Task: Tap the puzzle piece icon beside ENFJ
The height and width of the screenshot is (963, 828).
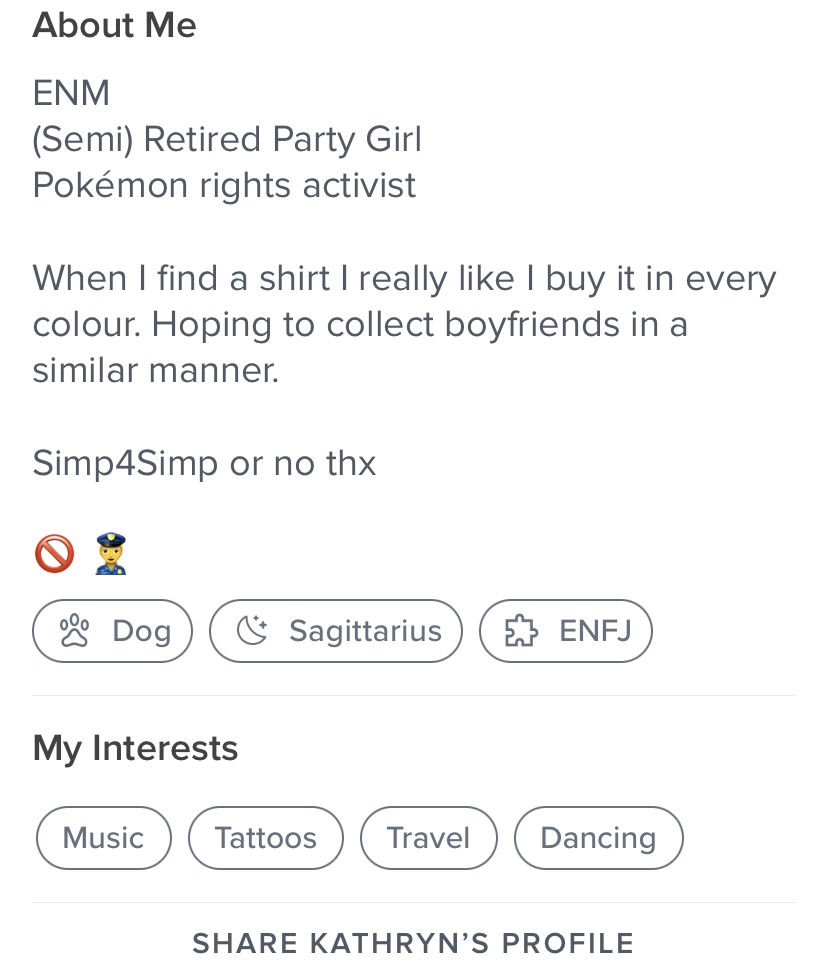Action: pos(521,631)
